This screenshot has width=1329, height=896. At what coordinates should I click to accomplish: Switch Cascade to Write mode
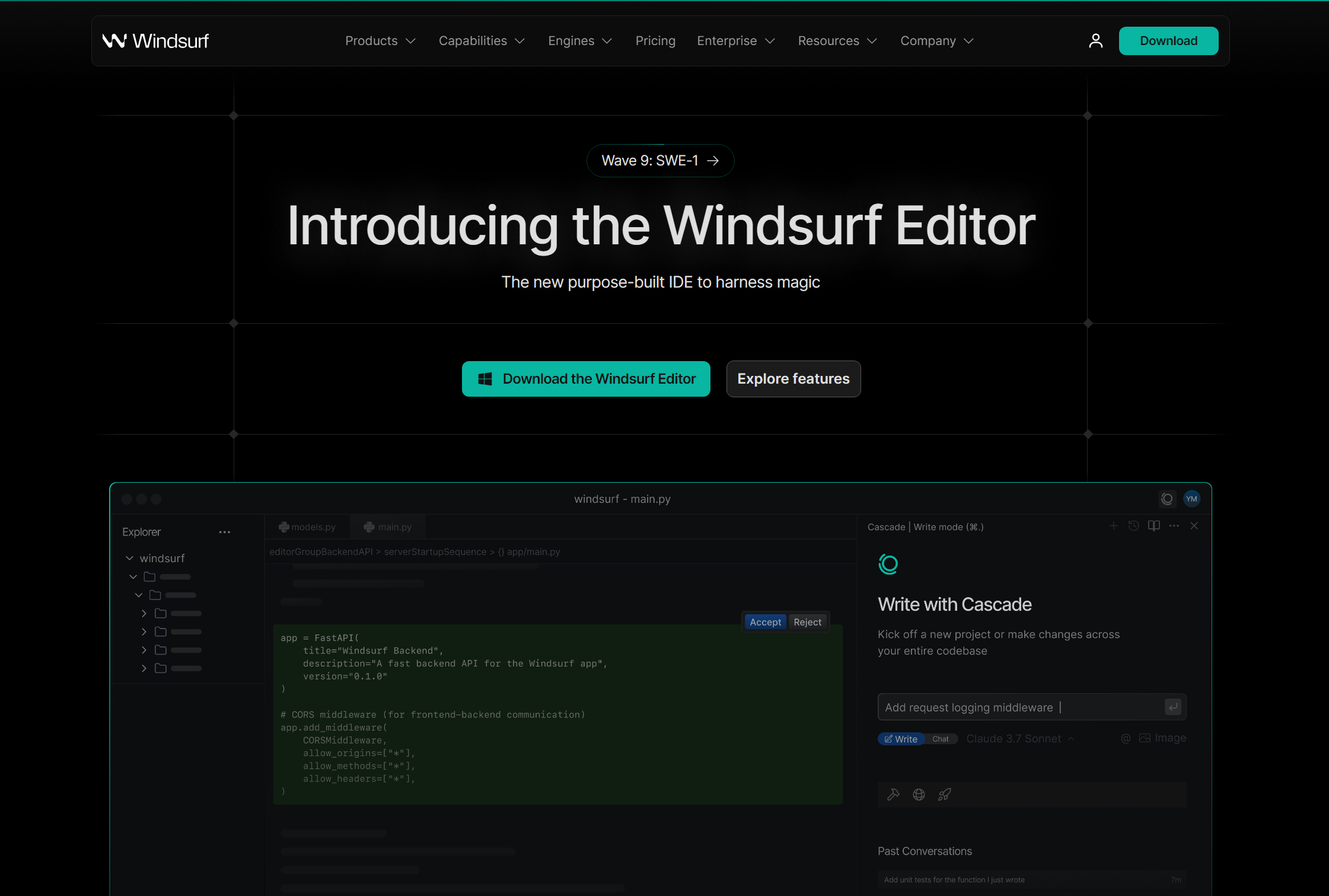(x=901, y=739)
